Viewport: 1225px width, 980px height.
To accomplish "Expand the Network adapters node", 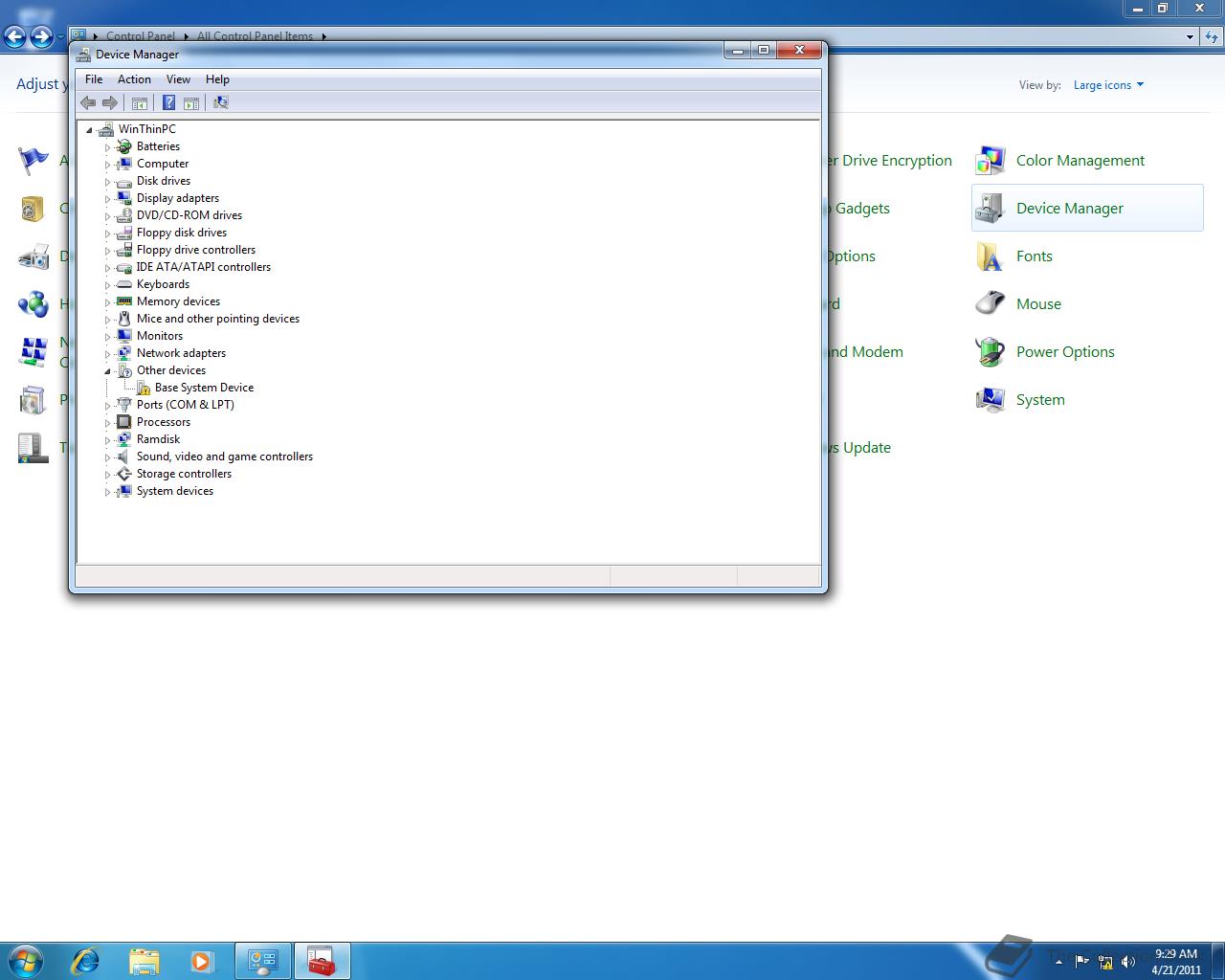I will tap(107, 354).
